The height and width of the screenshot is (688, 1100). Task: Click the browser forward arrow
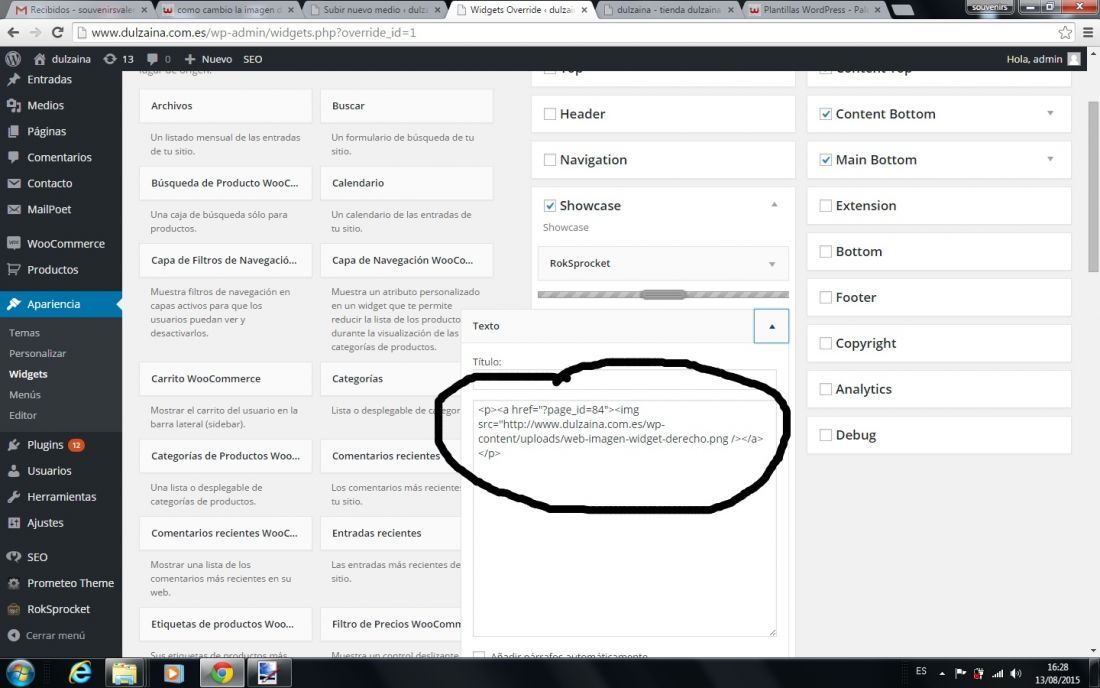point(35,32)
